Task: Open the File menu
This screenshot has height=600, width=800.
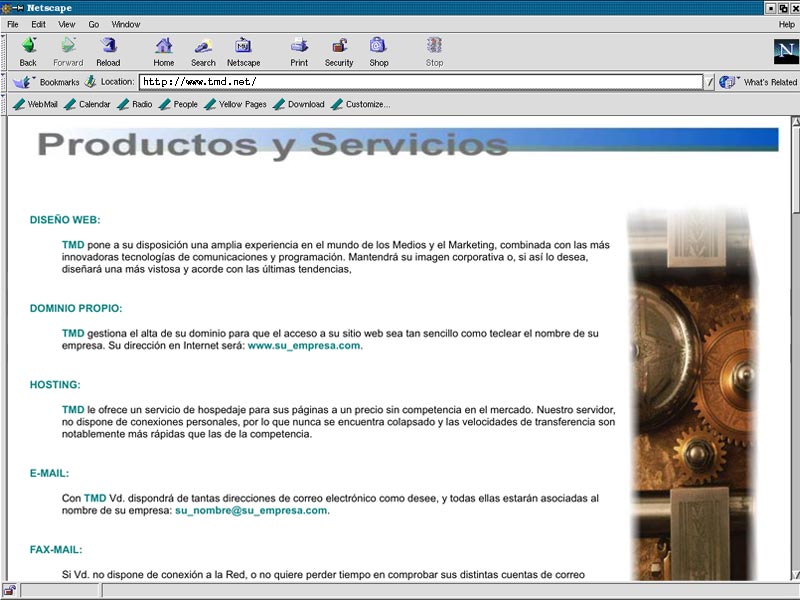Action: (x=13, y=24)
